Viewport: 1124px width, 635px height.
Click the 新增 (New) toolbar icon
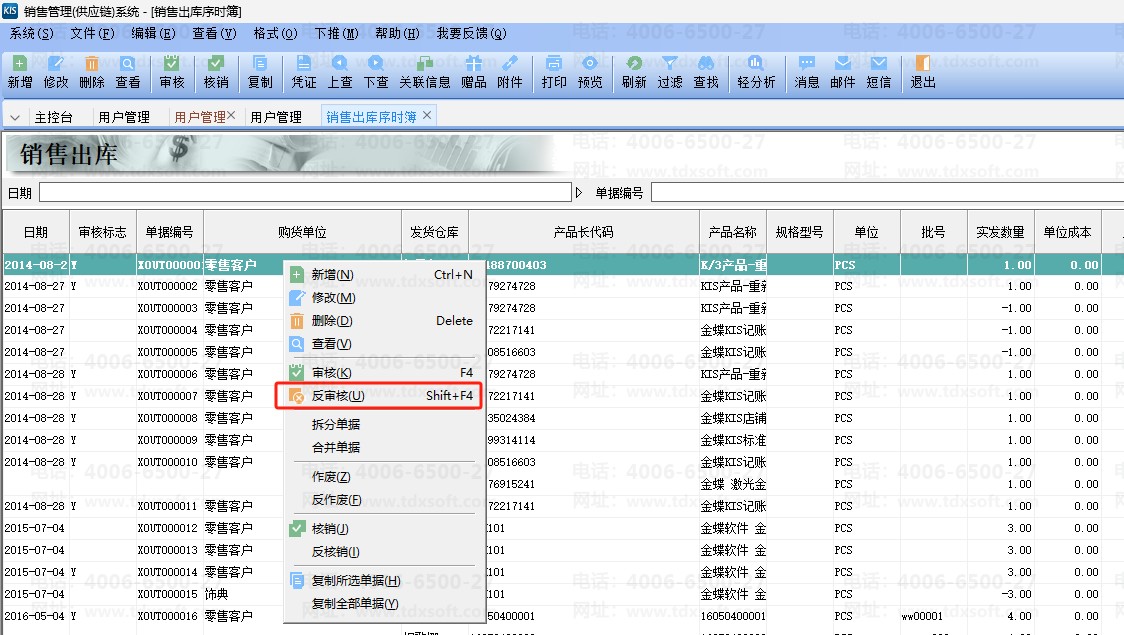tap(20, 71)
